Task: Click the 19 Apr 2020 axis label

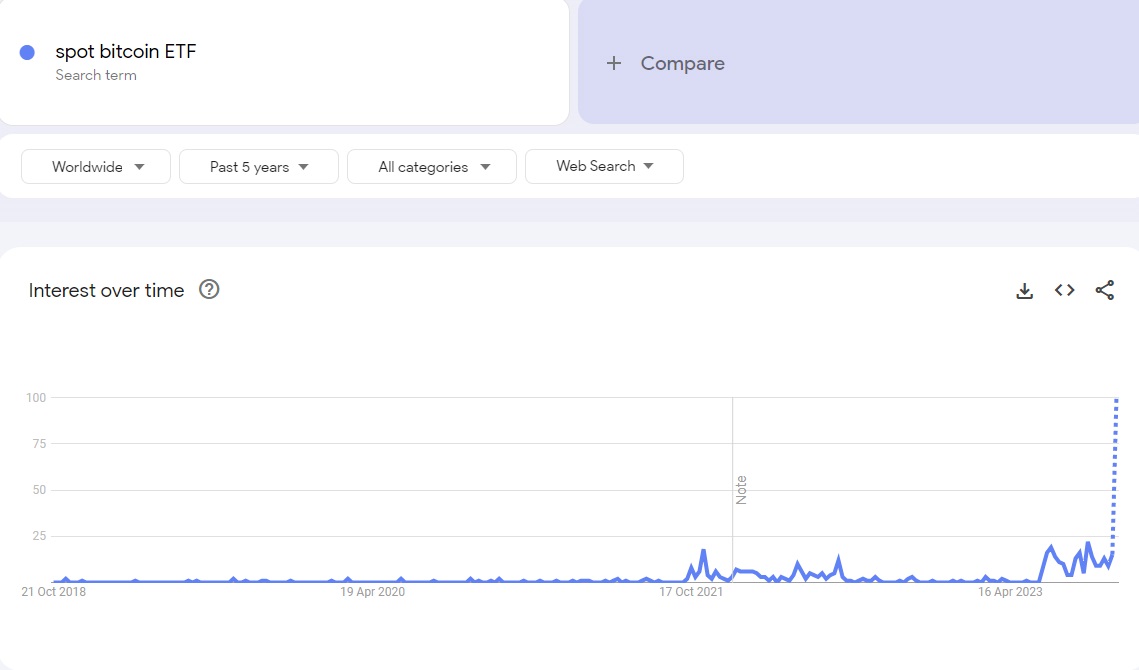Action: click(372, 592)
